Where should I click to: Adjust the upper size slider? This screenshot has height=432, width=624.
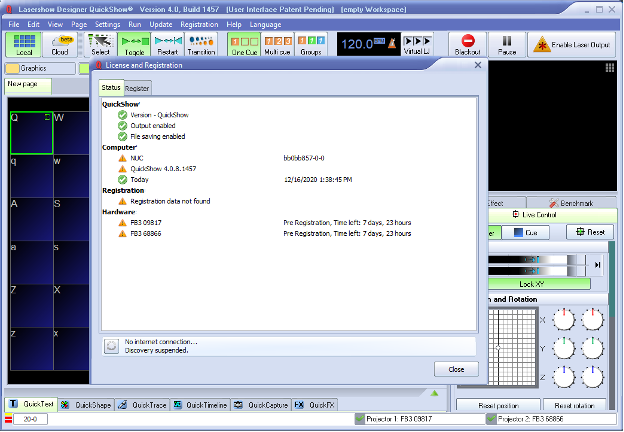(x=537, y=259)
